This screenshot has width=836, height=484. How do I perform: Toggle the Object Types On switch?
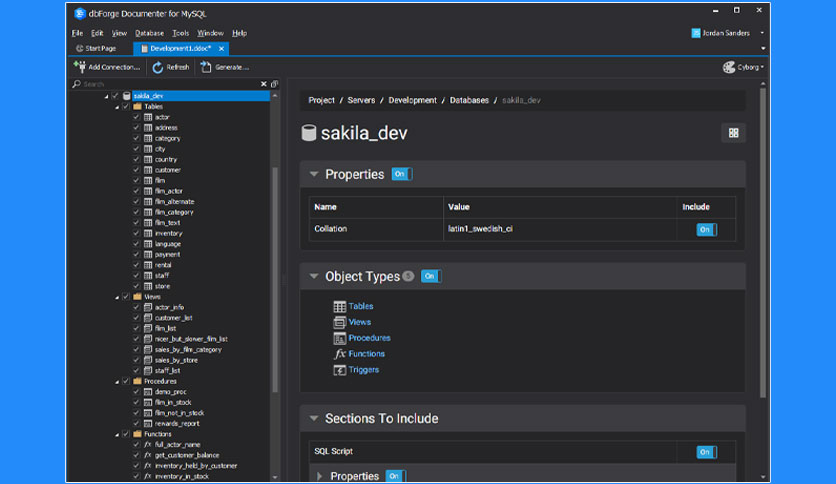pos(431,276)
